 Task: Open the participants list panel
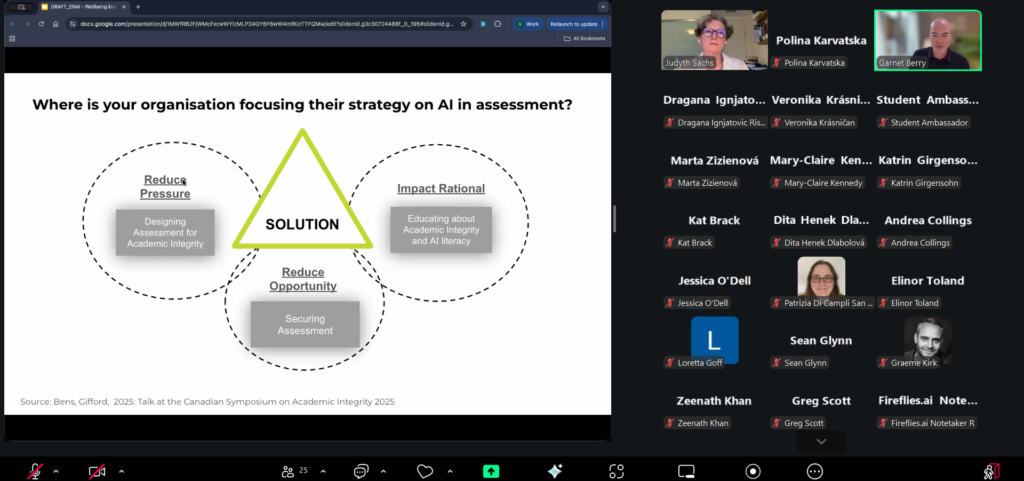[289, 471]
